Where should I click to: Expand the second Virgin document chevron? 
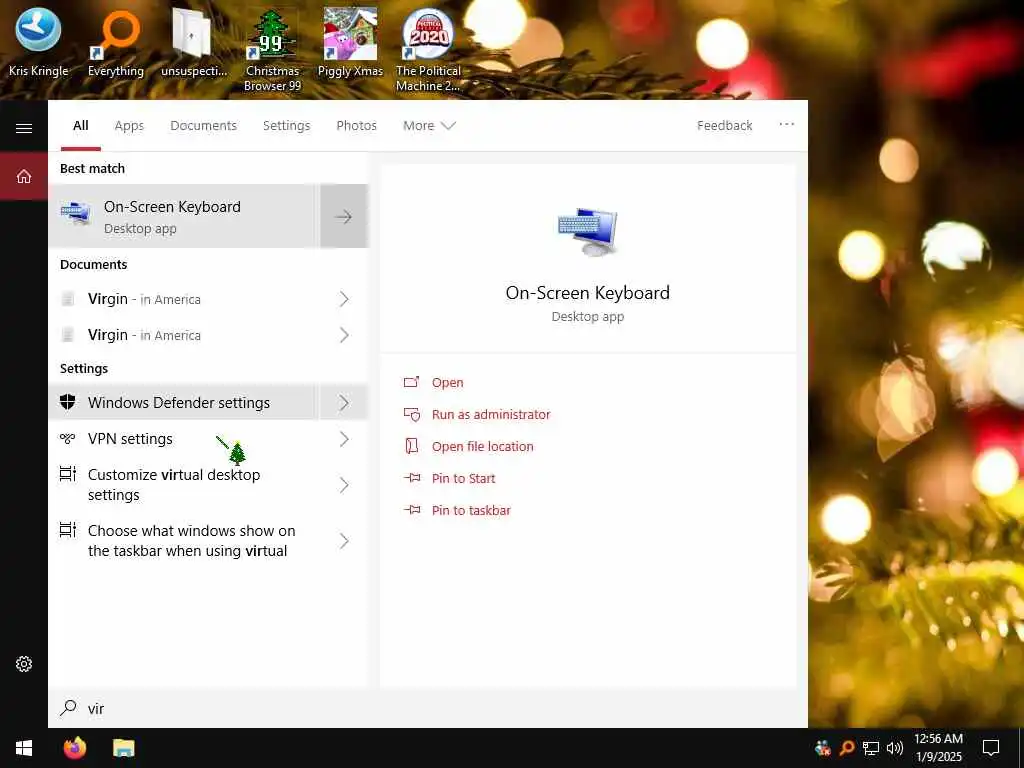(344, 335)
